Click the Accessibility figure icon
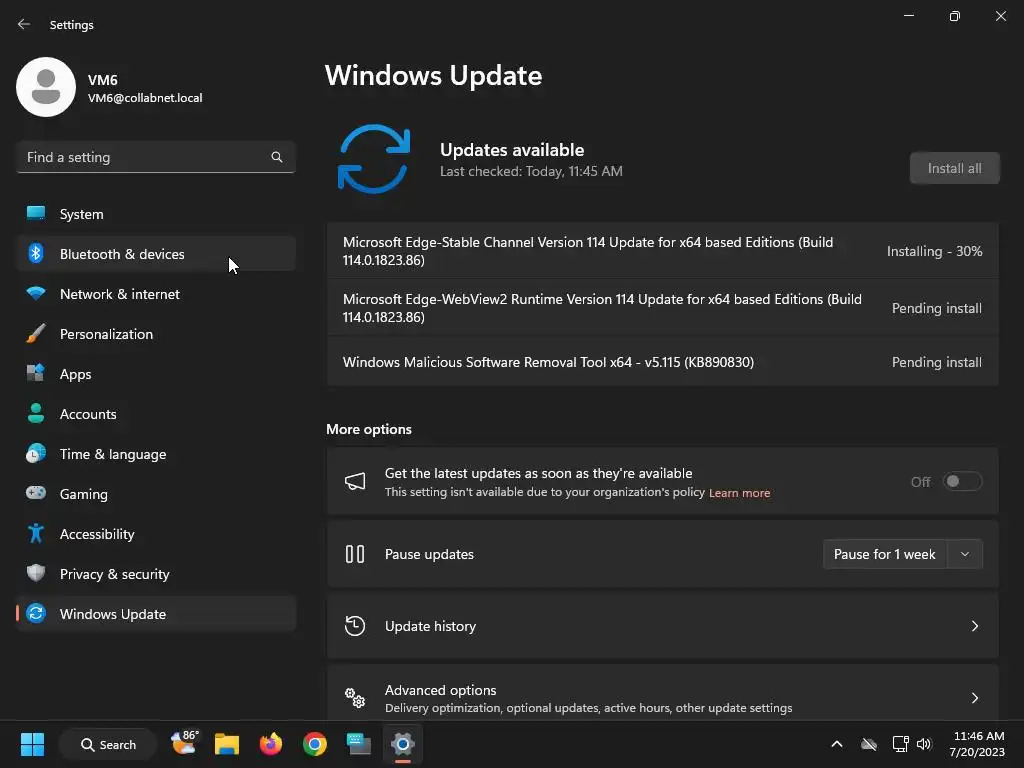 tap(36, 534)
